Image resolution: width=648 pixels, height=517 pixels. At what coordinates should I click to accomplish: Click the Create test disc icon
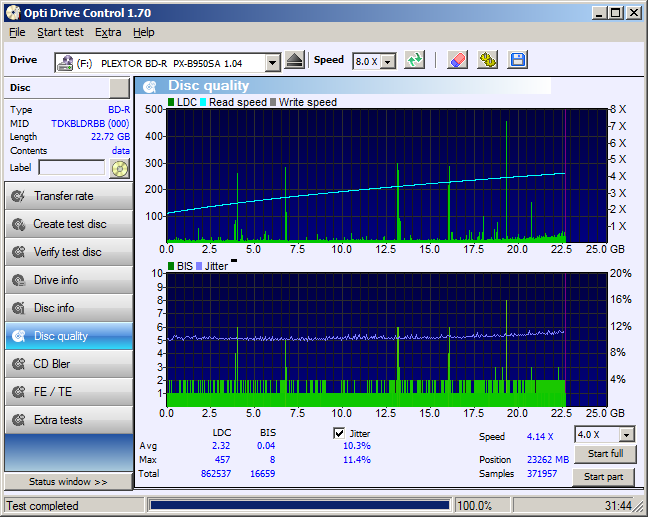18,224
